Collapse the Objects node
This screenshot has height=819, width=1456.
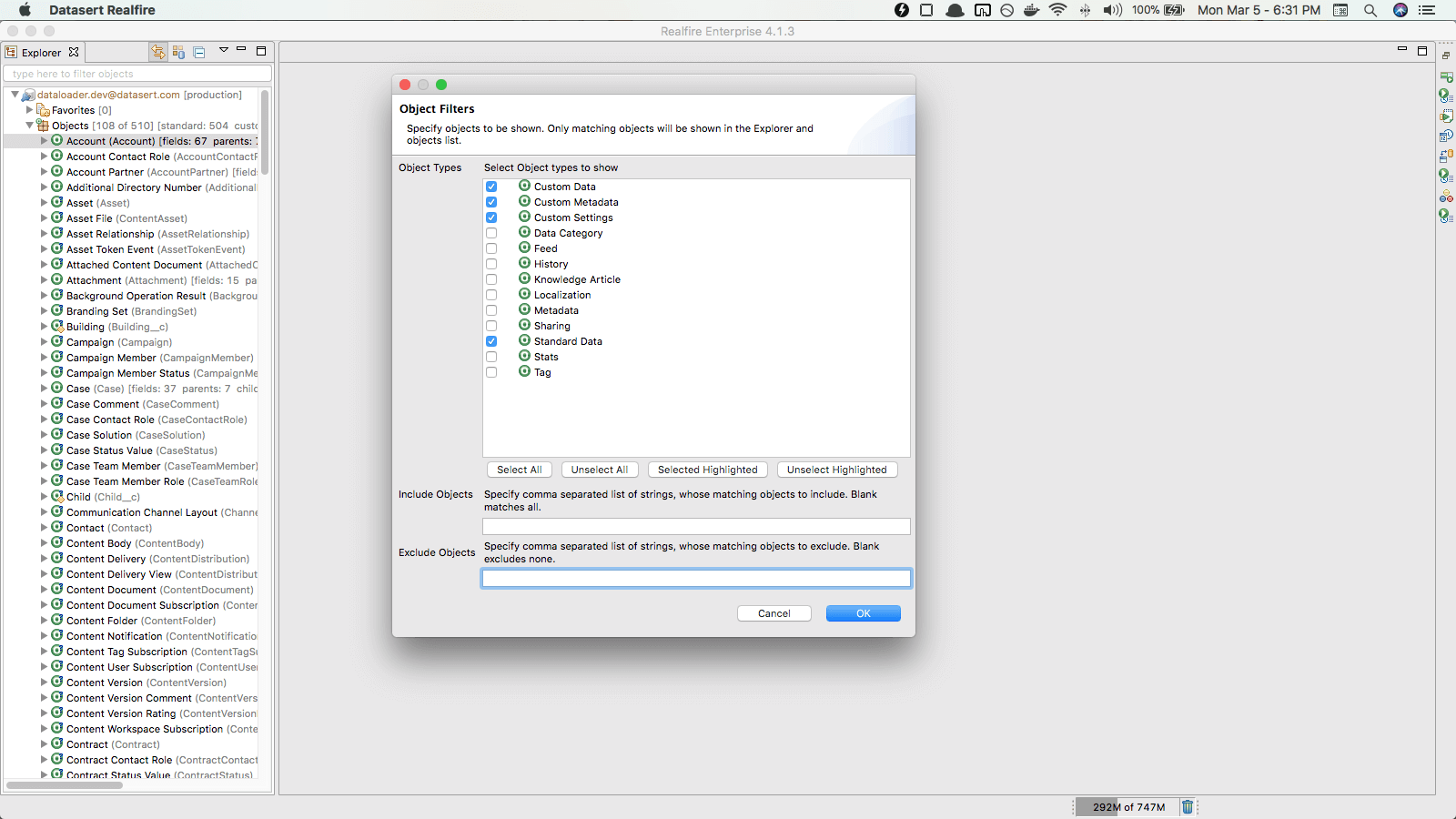point(29,126)
